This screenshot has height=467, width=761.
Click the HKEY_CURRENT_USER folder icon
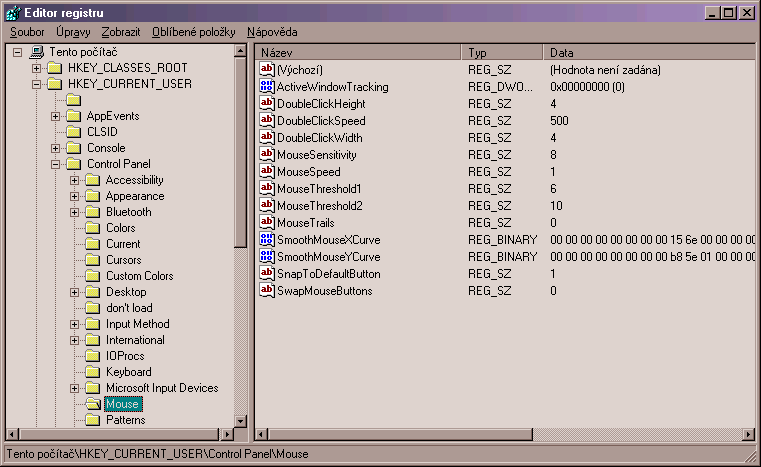(x=55, y=84)
